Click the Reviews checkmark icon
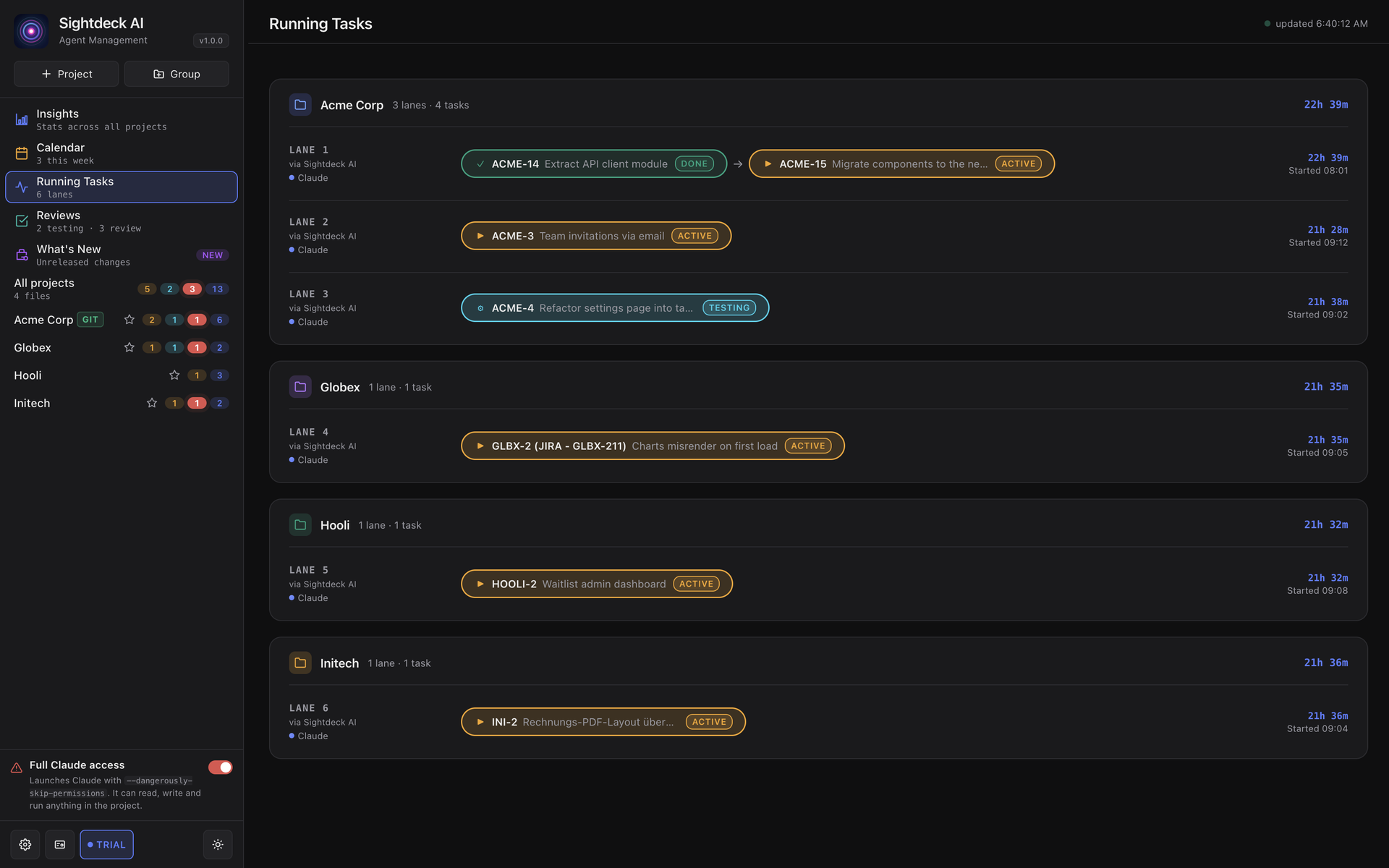The image size is (1389, 868). (22, 221)
